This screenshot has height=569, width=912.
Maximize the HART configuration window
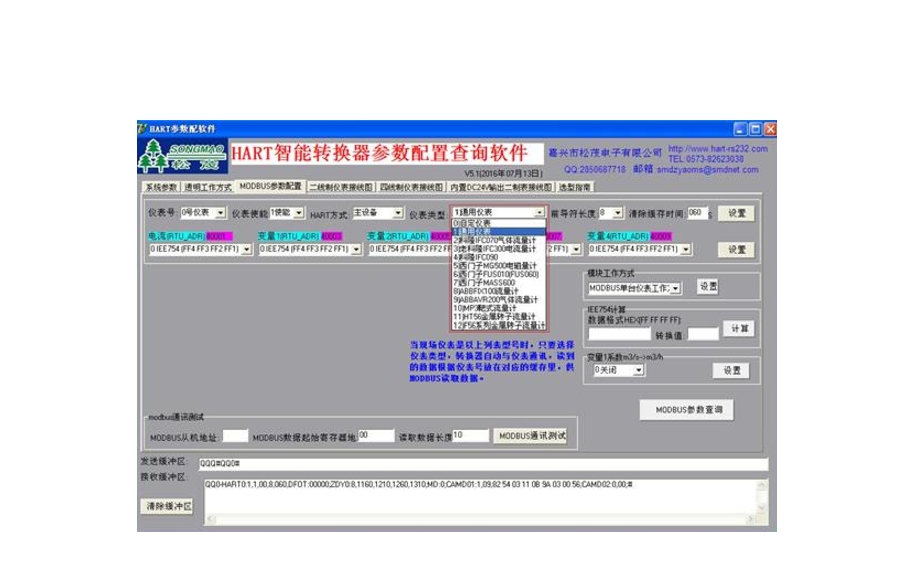point(755,129)
